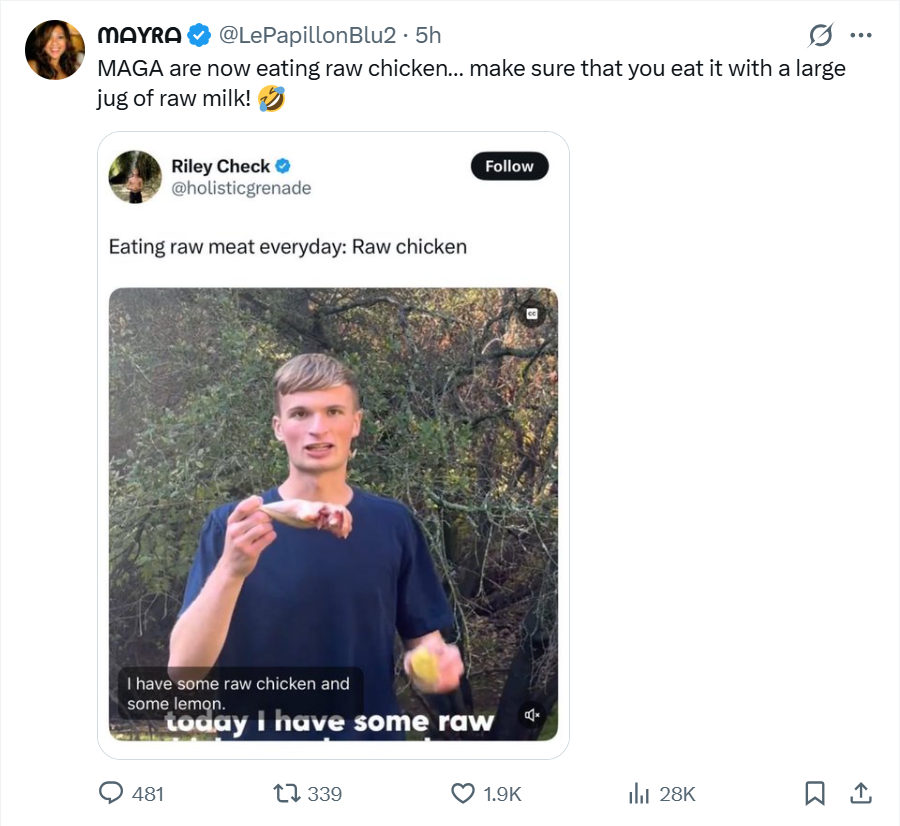Viewport: 900px width, 826px height.
Task: Open replies via the comment bubble icon
Action: click(x=111, y=793)
